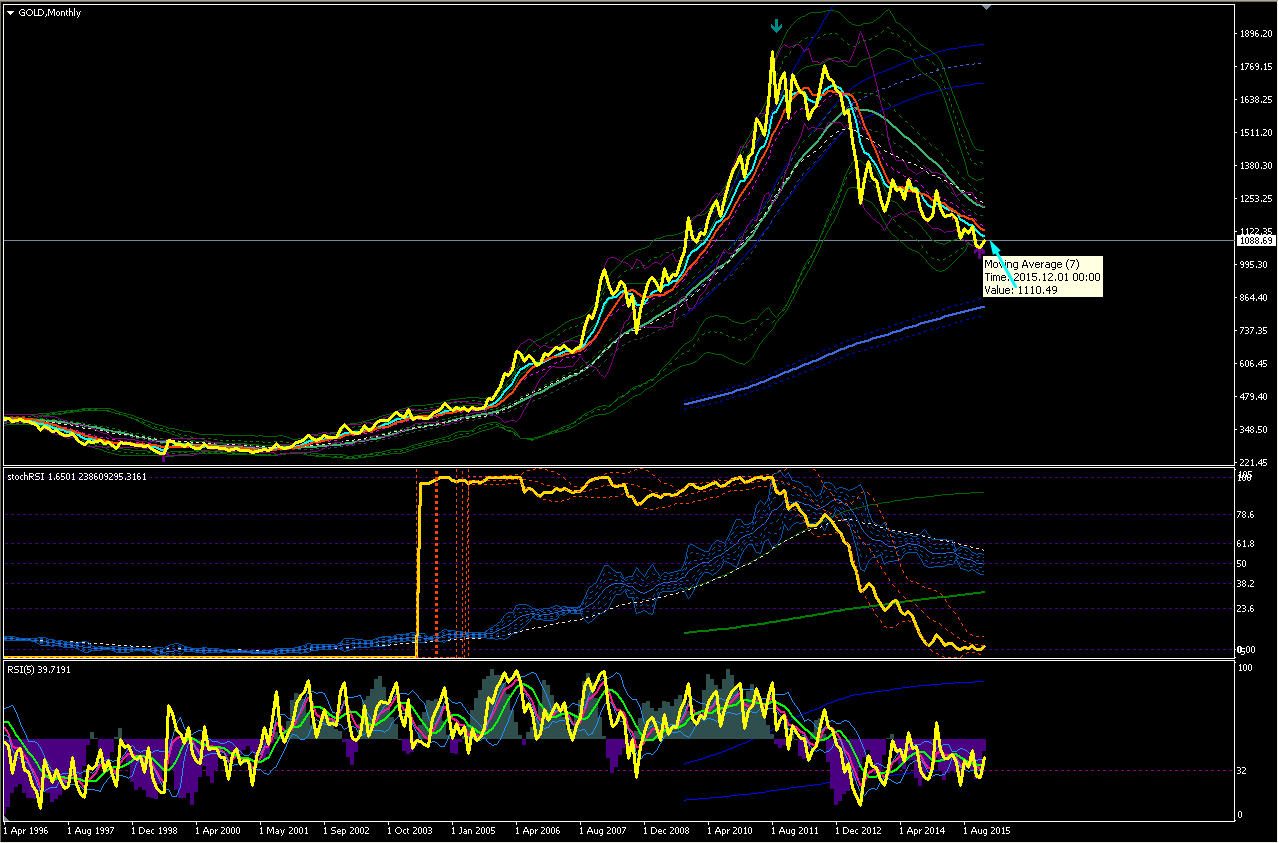Click the triangle beside GOLD,Monthly title
The height and width of the screenshot is (843, 1279).
(x=10, y=13)
